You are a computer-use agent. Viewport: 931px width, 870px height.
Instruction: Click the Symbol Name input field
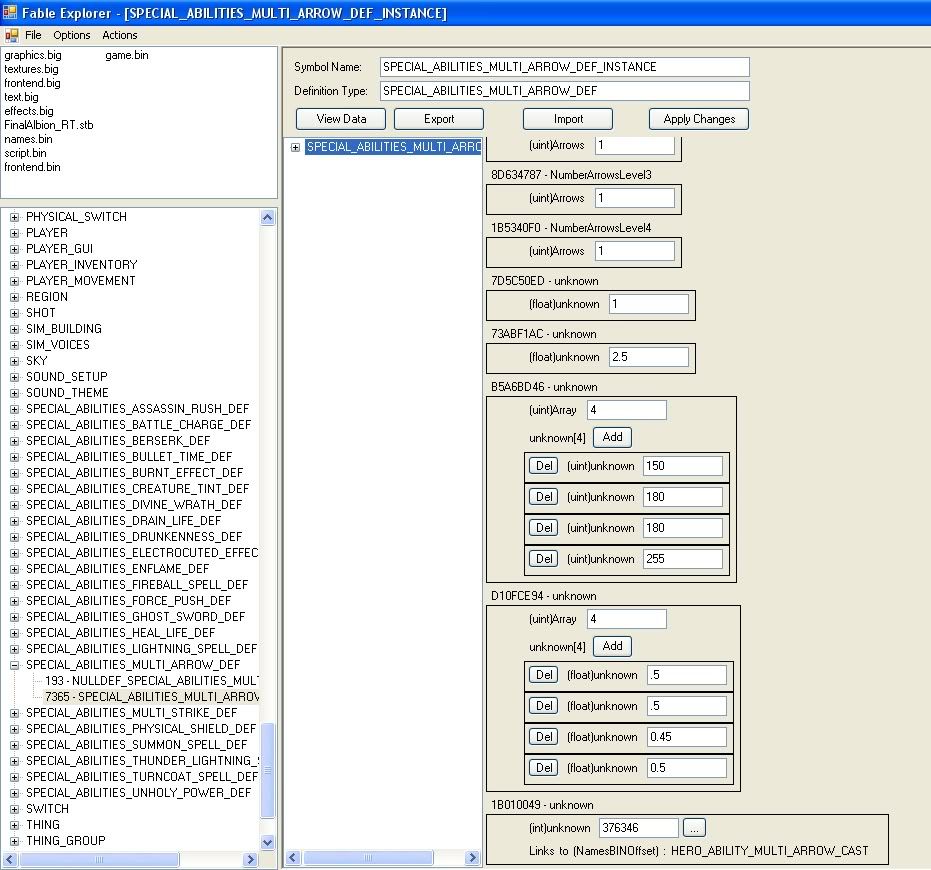click(x=564, y=67)
